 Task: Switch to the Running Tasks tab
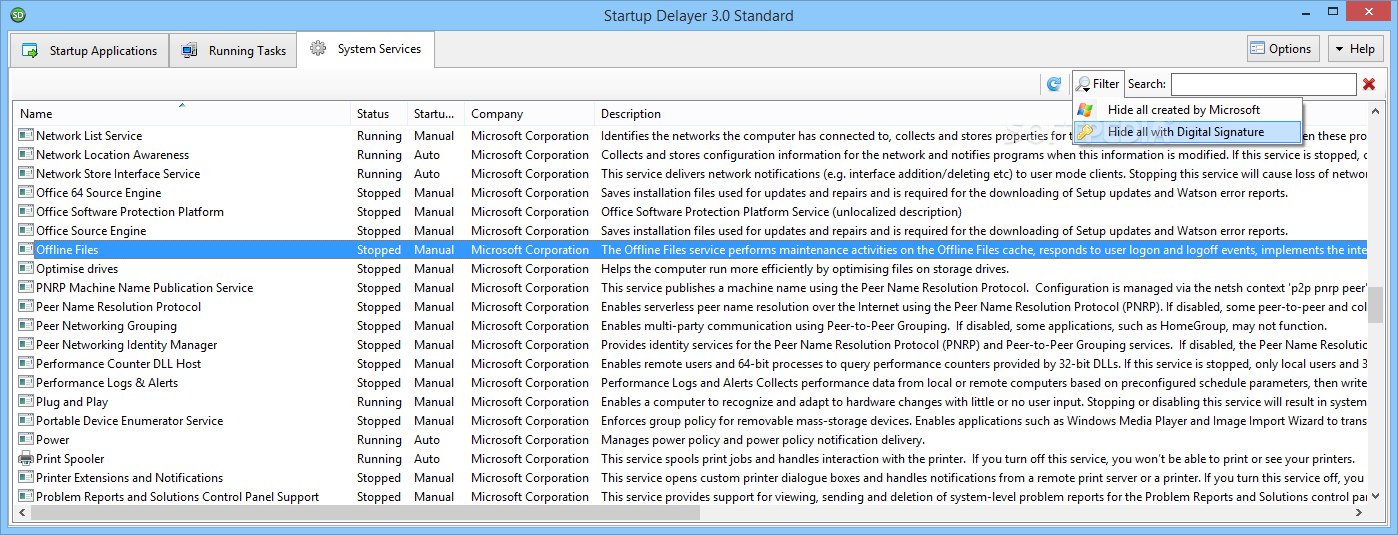pos(234,51)
